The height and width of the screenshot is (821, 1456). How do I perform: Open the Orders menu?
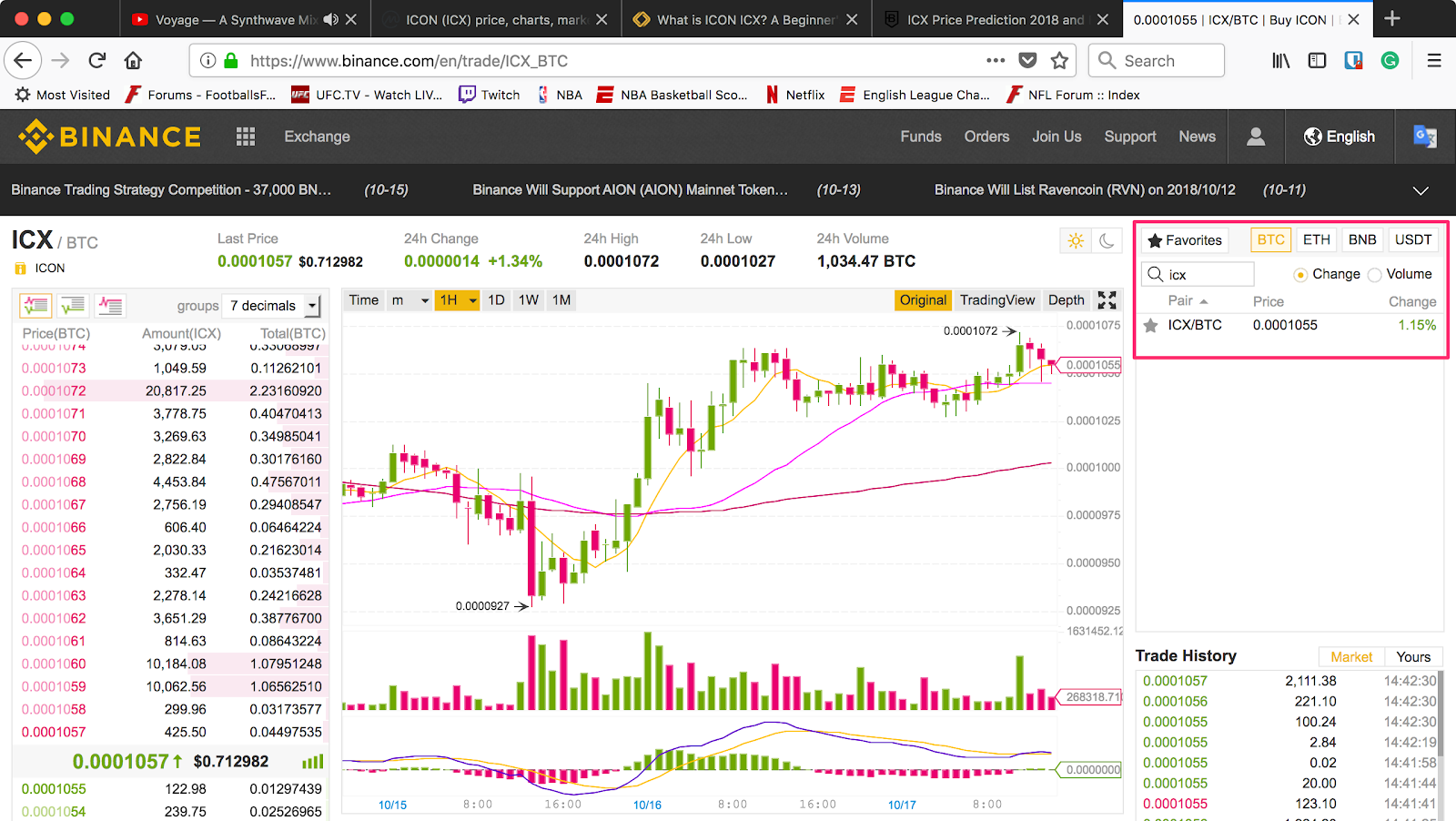point(986,137)
